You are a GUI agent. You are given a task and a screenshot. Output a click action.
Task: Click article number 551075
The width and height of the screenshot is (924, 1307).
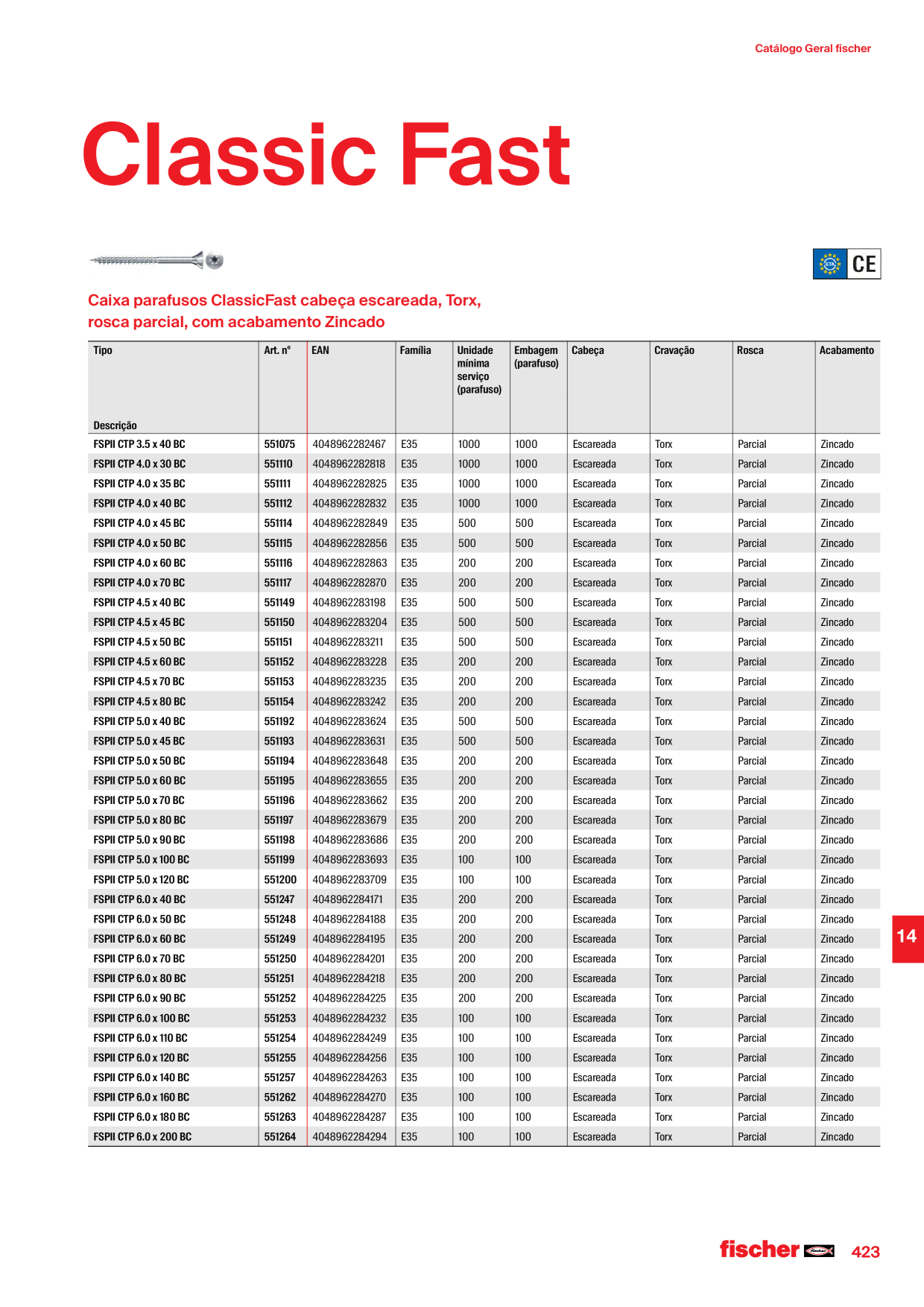click(279, 444)
